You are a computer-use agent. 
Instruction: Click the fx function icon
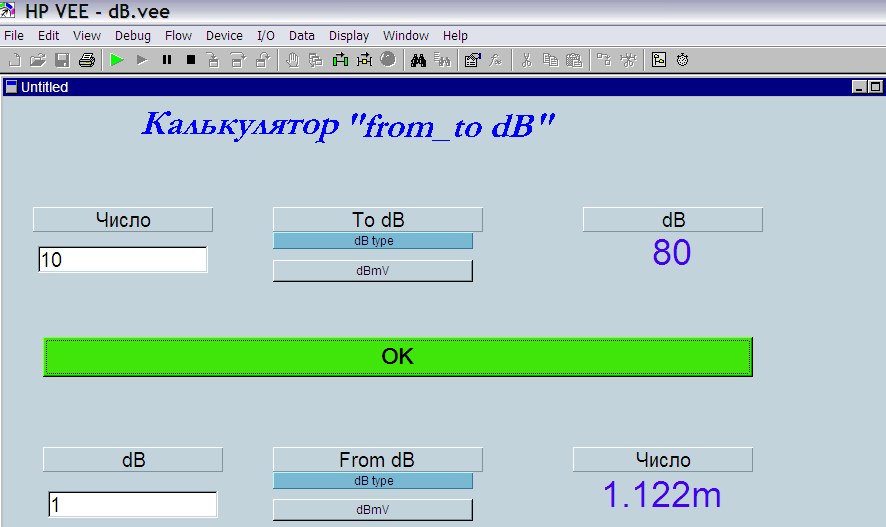point(496,60)
